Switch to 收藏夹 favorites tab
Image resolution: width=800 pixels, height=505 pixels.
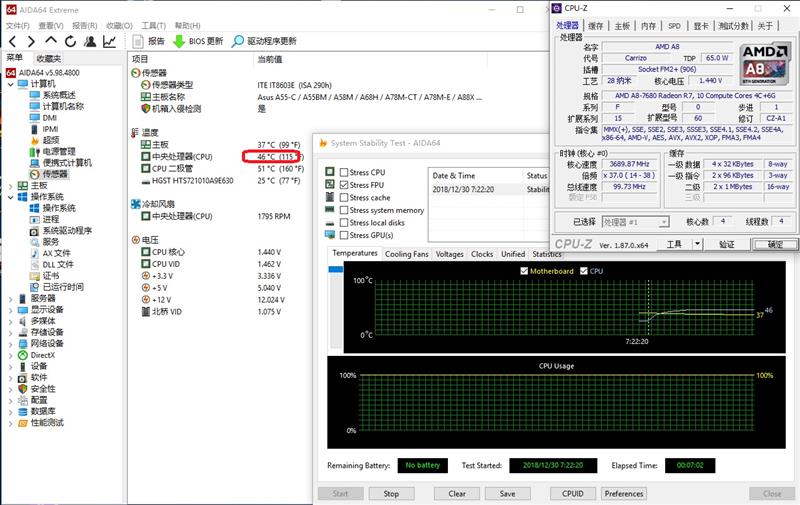click(x=49, y=59)
